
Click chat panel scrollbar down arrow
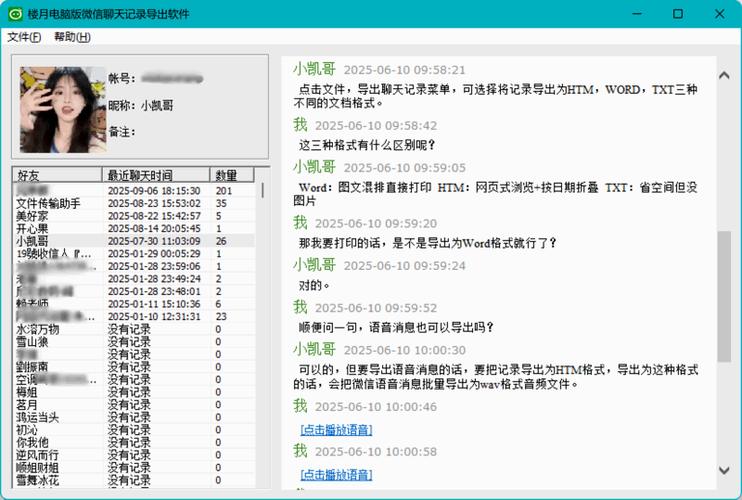[x=723, y=470]
